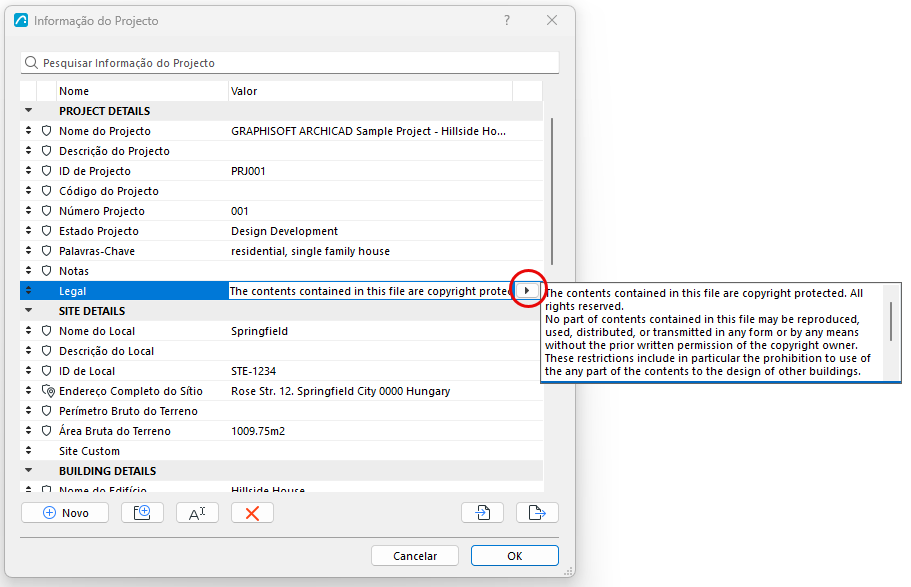Click the export project info icon
This screenshot has height=587, width=911.
coord(537,513)
